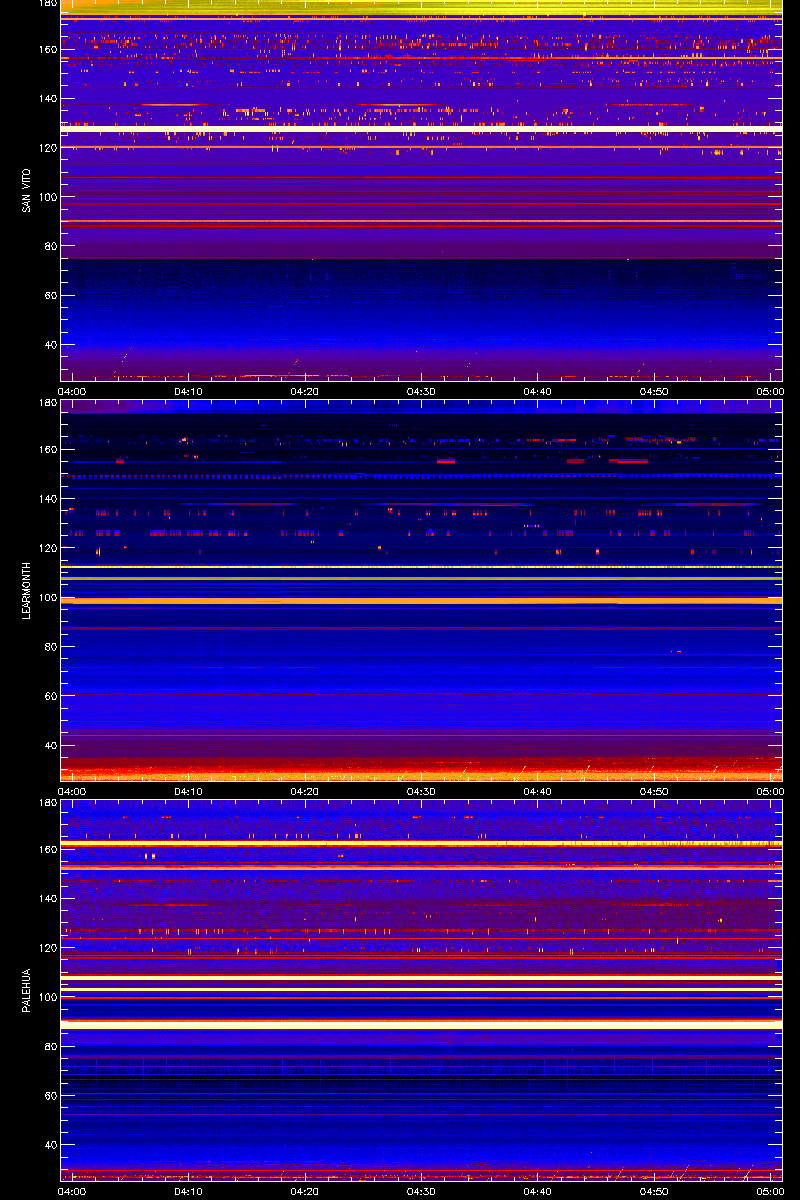Screen dimensions: 800x1200
Task: Click the 40 frequency tick in Learmonth panel
Action: 51,745
